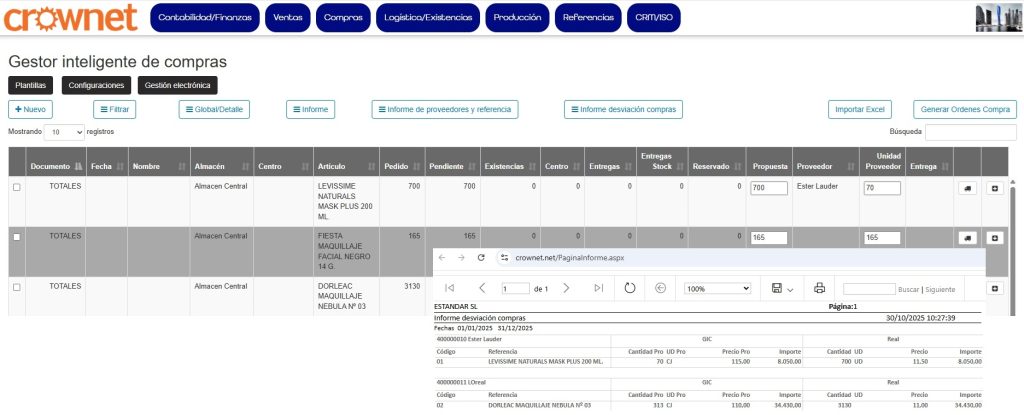This screenshot has width=1024, height=415.
Task: Refresh the report with circular arrow icon
Action: click(x=630, y=288)
